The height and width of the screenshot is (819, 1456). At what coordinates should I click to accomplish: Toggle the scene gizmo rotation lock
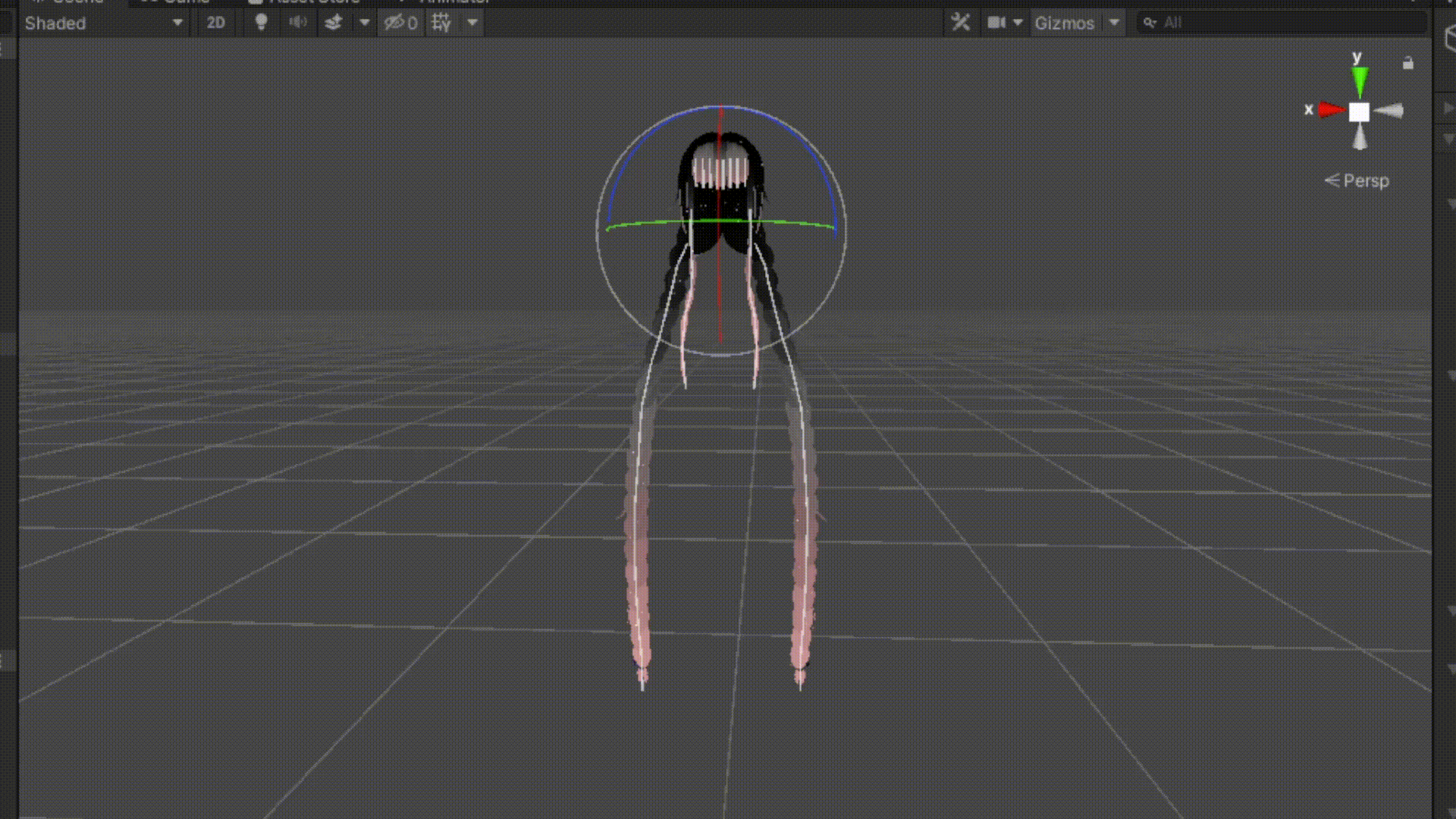pyautogui.click(x=1407, y=64)
